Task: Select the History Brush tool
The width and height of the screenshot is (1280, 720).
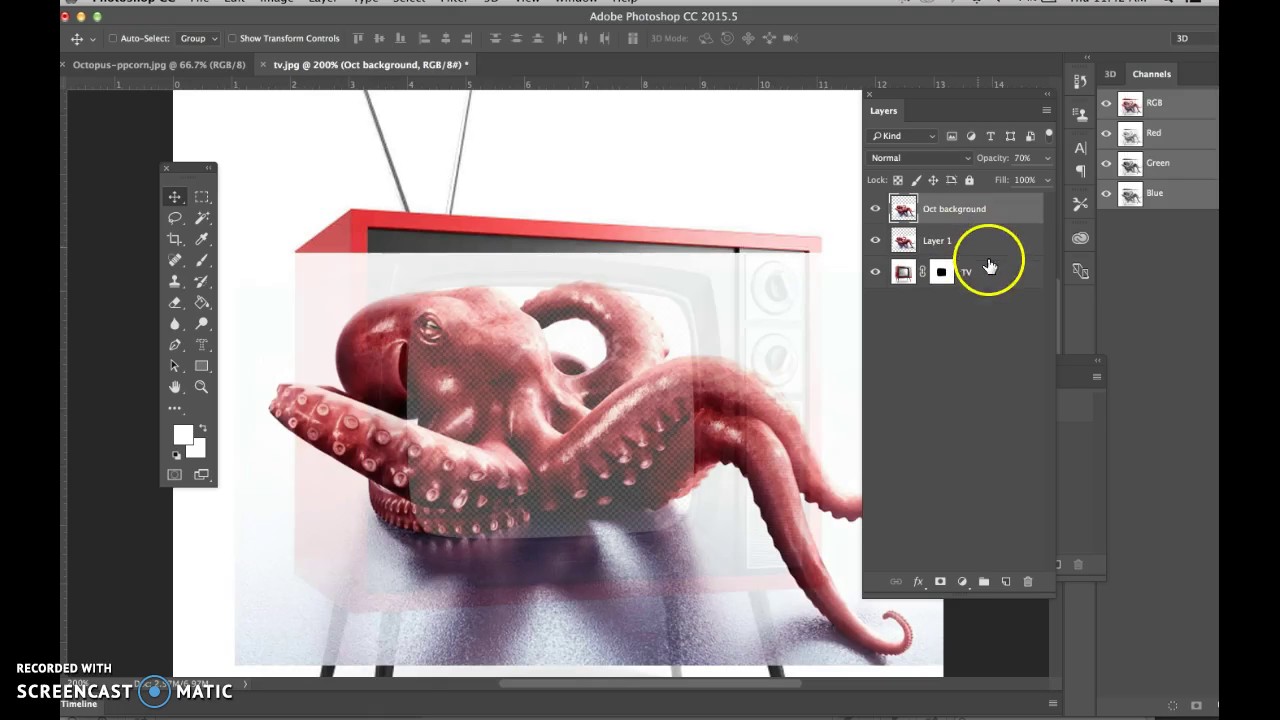Action: coord(202,281)
